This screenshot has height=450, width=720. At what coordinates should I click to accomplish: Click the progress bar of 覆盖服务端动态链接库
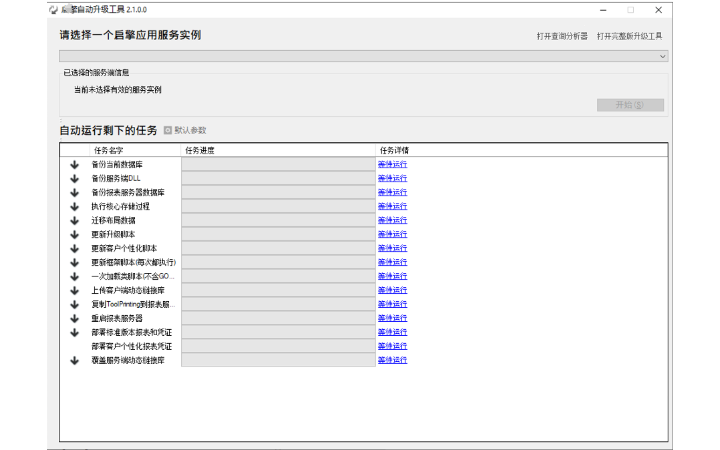click(x=278, y=360)
